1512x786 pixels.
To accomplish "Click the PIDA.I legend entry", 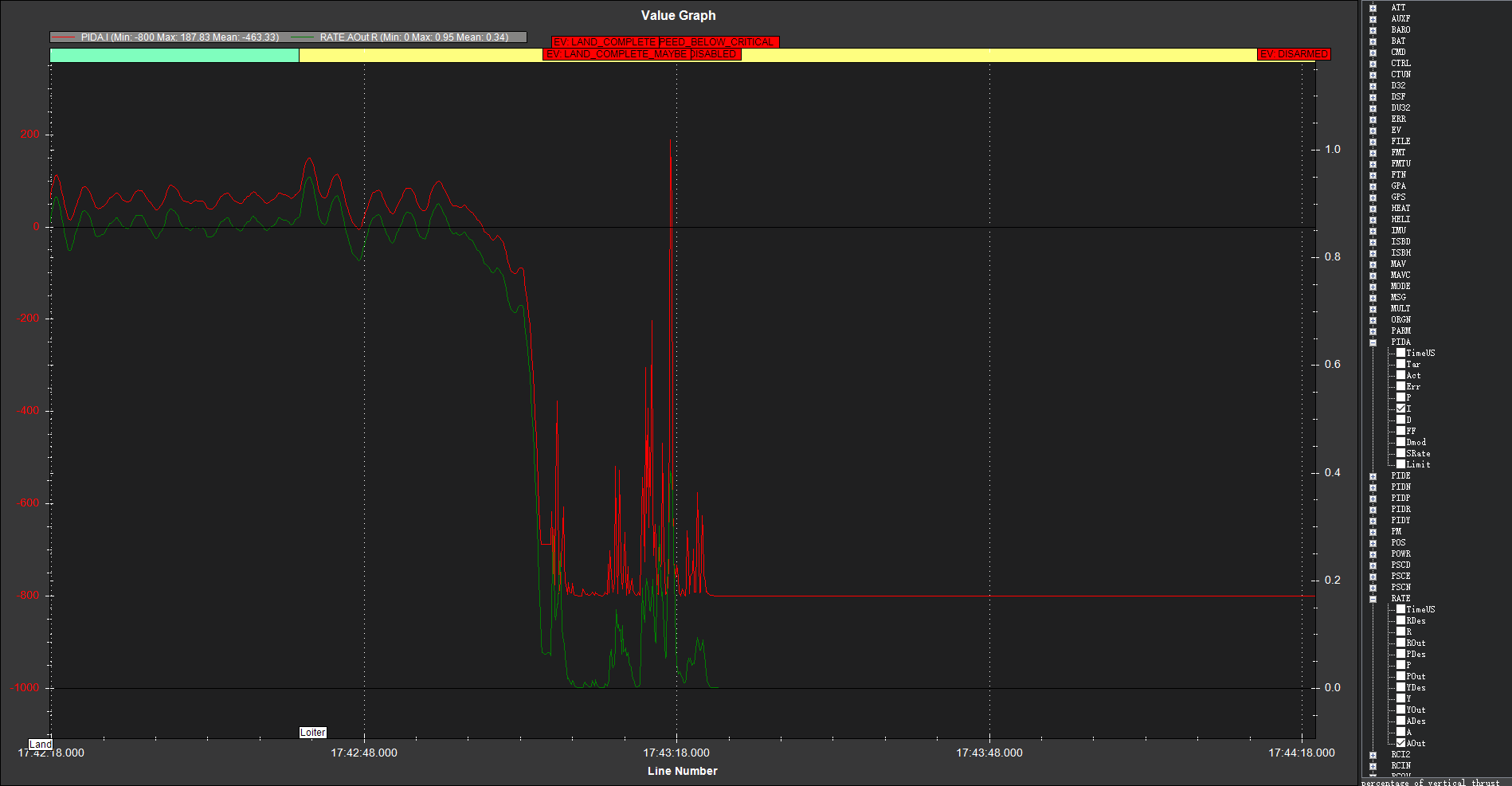I will (x=166, y=37).
